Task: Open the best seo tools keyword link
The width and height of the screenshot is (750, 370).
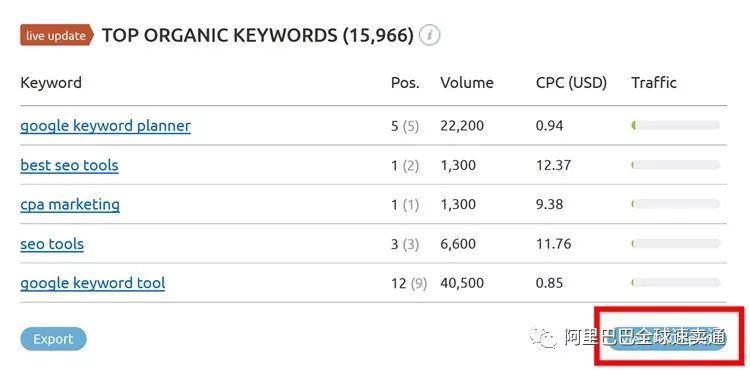Action: [x=69, y=165]
